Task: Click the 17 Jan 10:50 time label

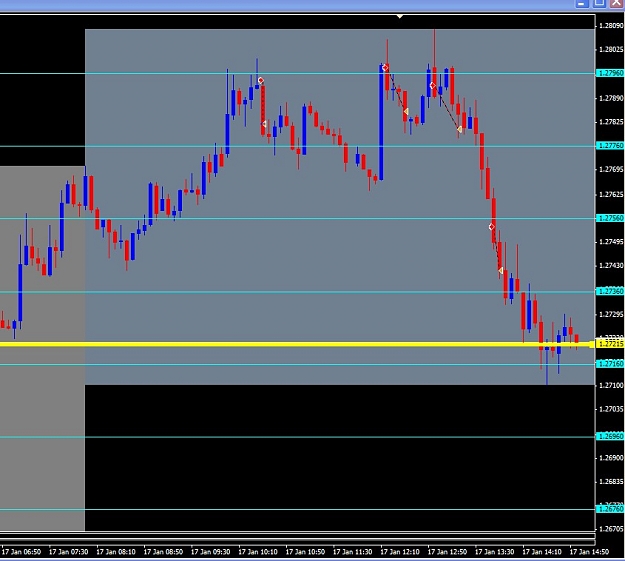Action: click(x=305, y=552)
